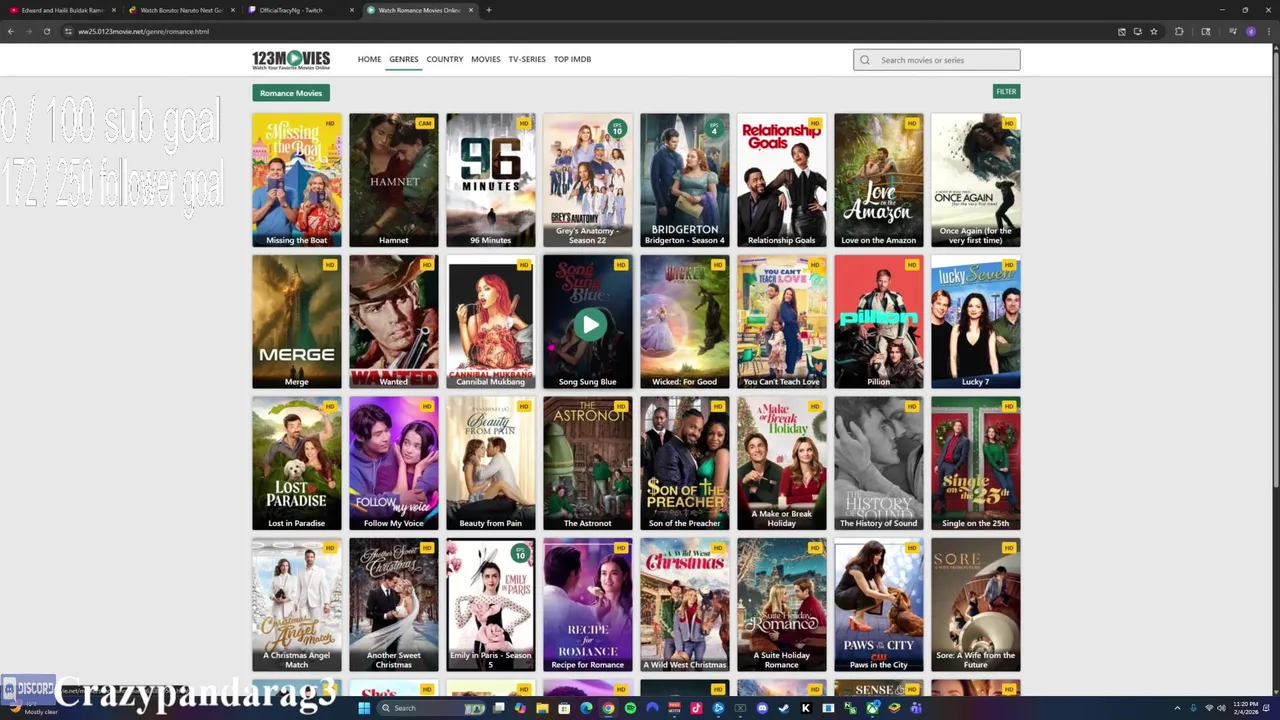This screenshot has width=1280, height=720.
Task: Open the Paws in the City poster
Action: (879, 605)
